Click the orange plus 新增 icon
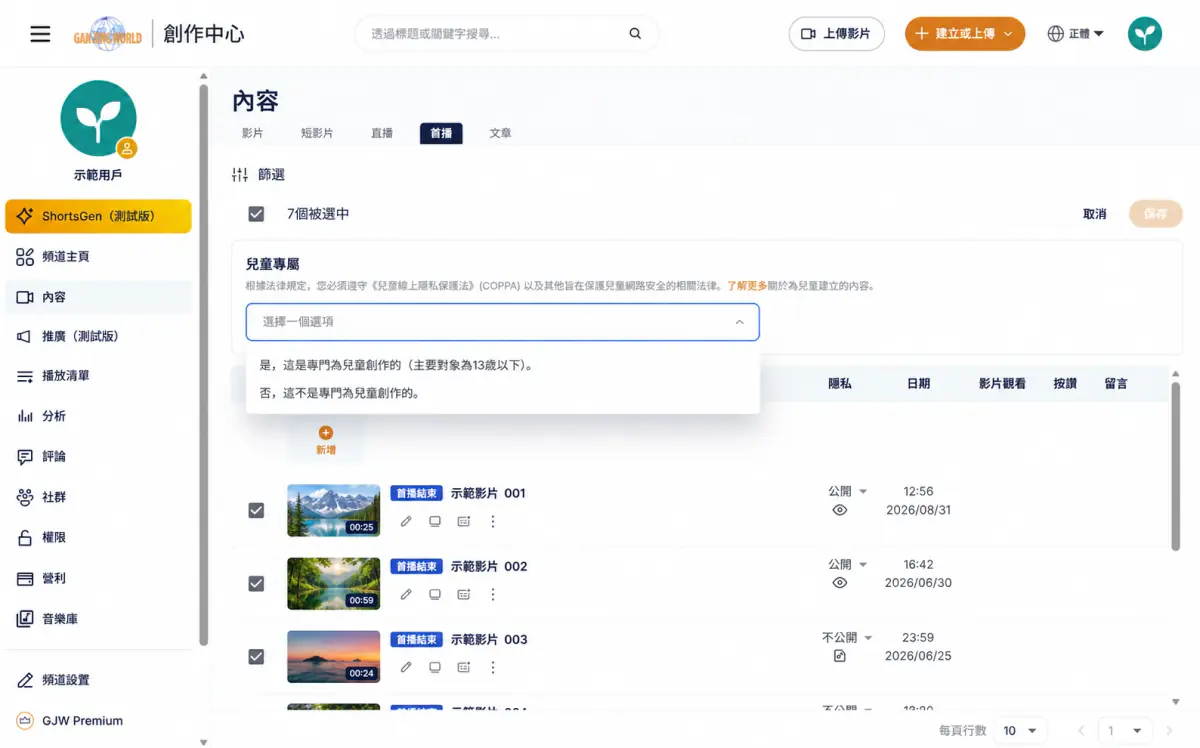Screen dimensions: 1200x748 [x=326, y=433]
